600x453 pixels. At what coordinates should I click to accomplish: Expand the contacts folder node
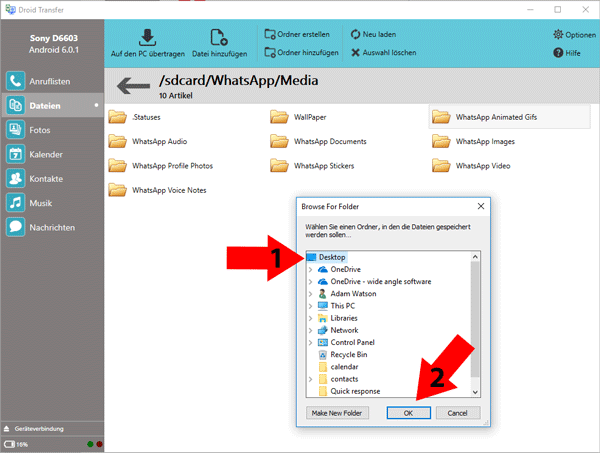310,379
